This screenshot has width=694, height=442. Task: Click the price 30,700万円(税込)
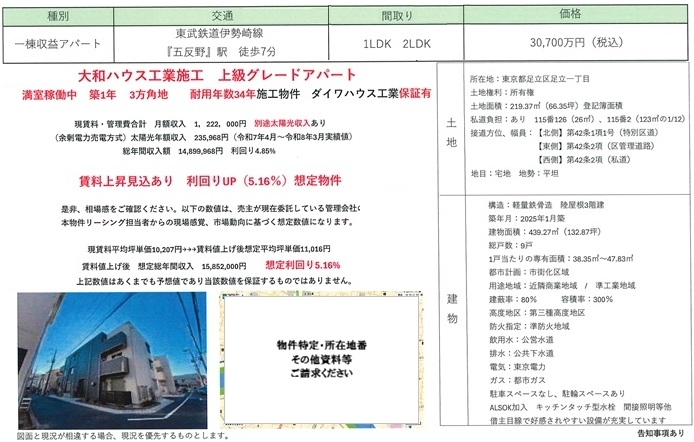(576, 42)
